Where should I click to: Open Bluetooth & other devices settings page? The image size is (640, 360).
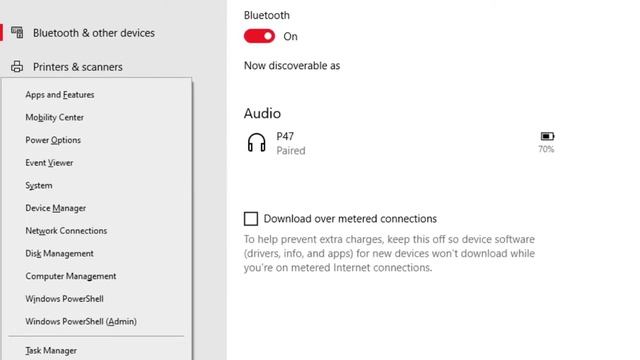[94, 33]
